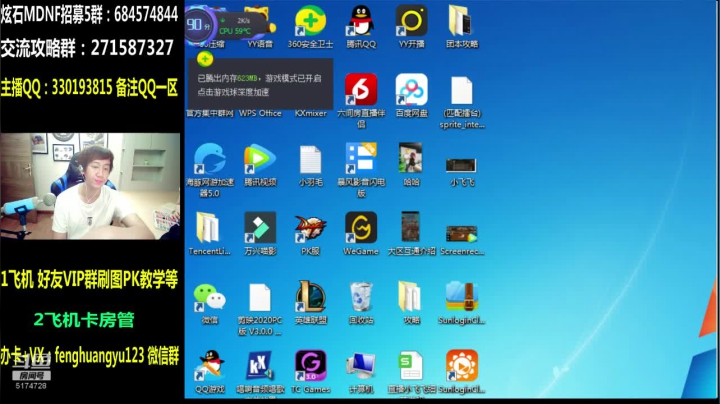
Task: Select the KXmixer icon label
Action: click(x=310, y=113)
